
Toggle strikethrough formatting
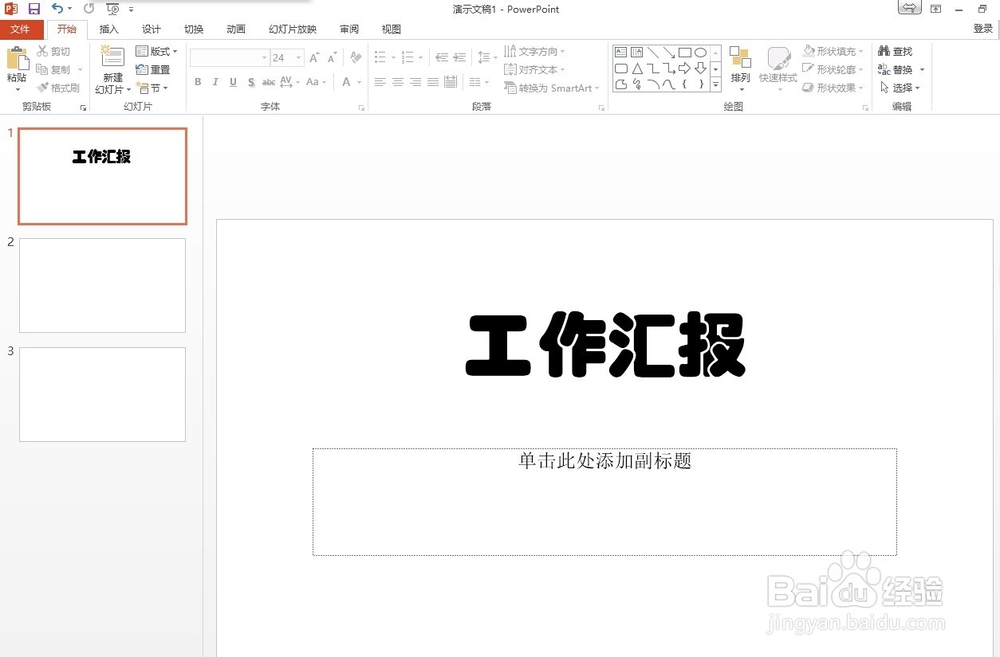tap(268, 82)
